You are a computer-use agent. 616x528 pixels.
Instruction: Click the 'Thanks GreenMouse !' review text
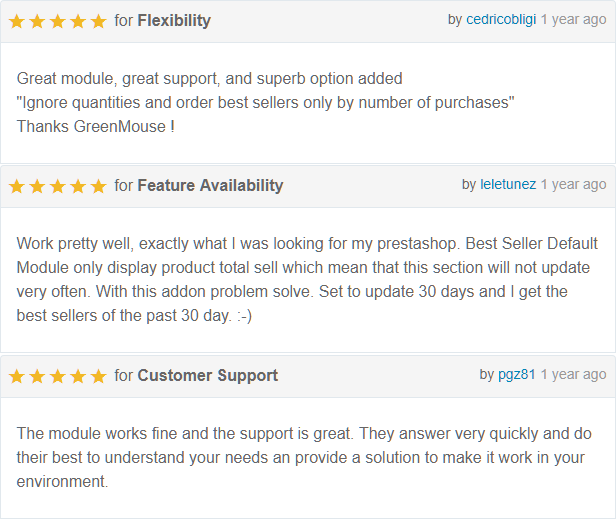[95, 126]
